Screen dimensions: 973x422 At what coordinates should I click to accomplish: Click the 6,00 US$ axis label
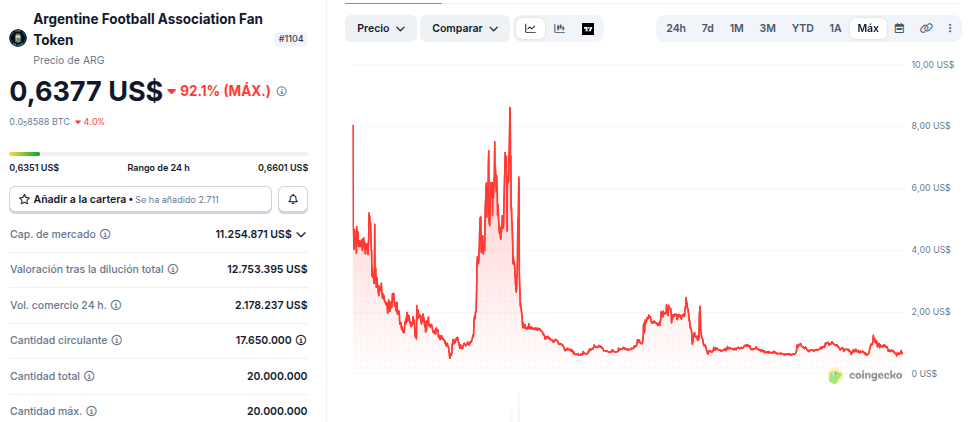click(931, 188)
